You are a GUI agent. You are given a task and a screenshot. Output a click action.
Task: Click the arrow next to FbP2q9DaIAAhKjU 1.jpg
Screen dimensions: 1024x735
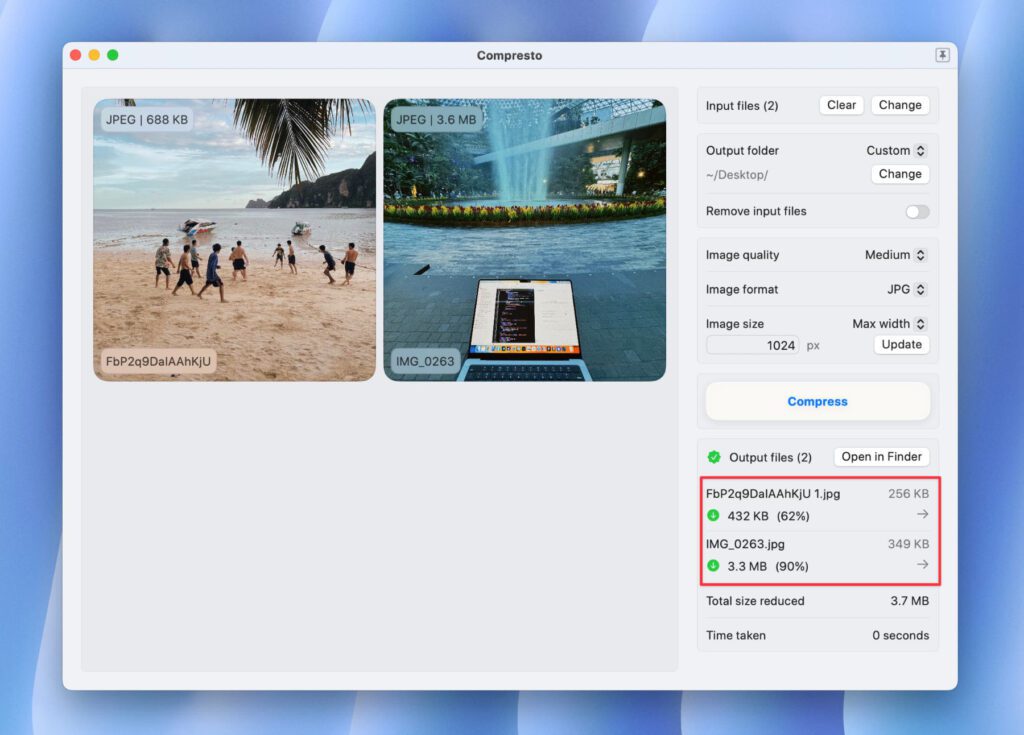[922, 514]
